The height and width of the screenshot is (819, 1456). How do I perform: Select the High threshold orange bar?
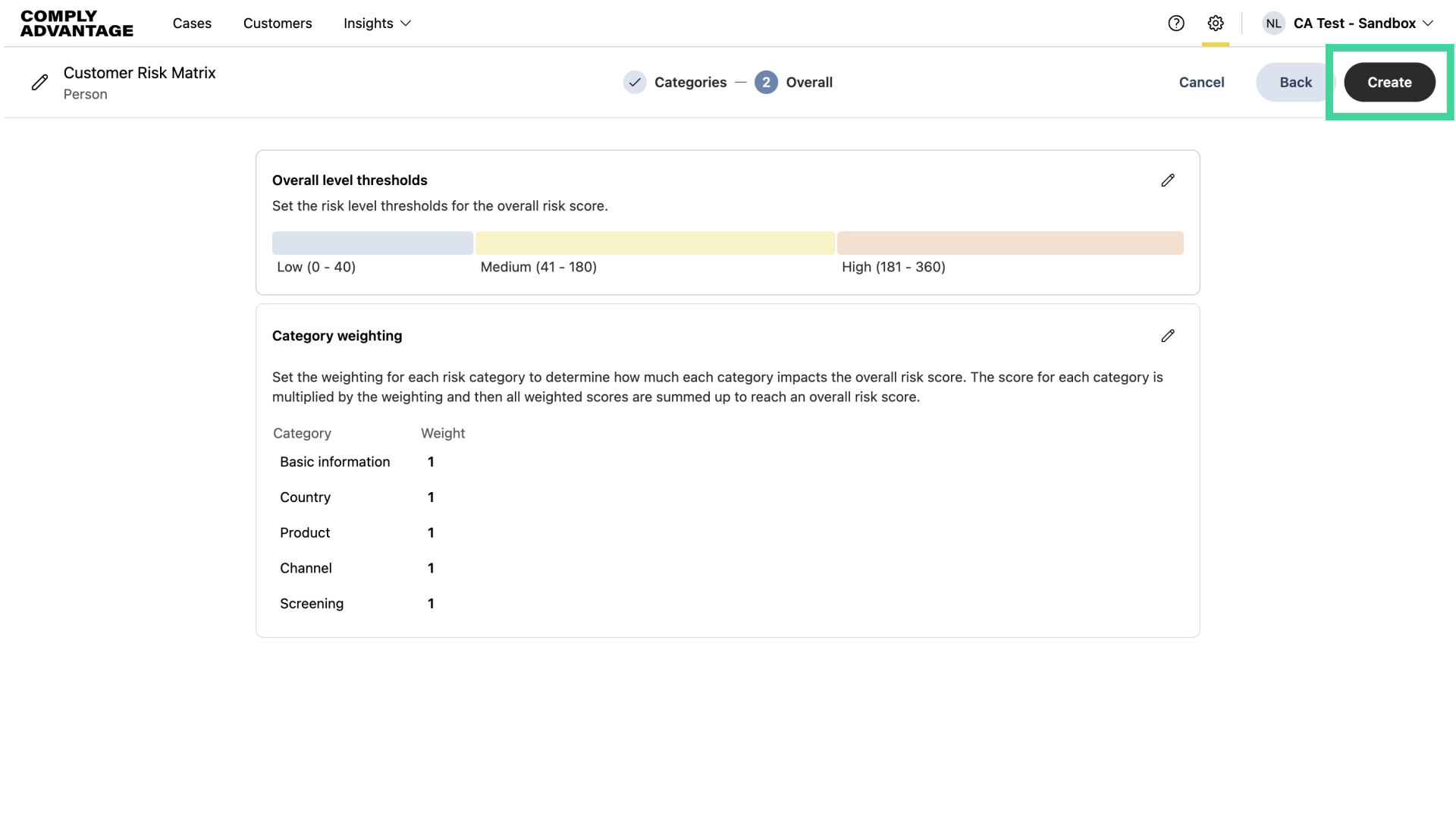tap(1009, 243)
